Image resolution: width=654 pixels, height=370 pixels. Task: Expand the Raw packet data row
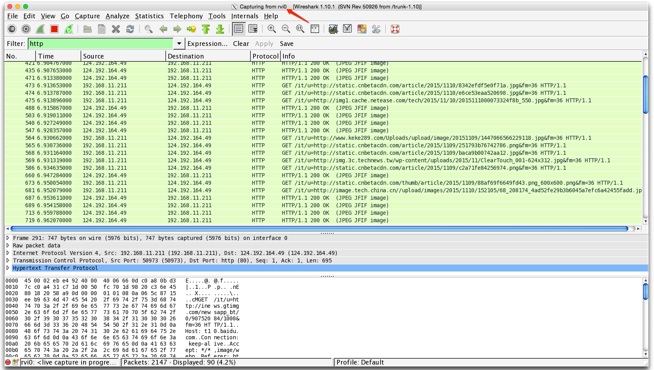tap(8, 245)
